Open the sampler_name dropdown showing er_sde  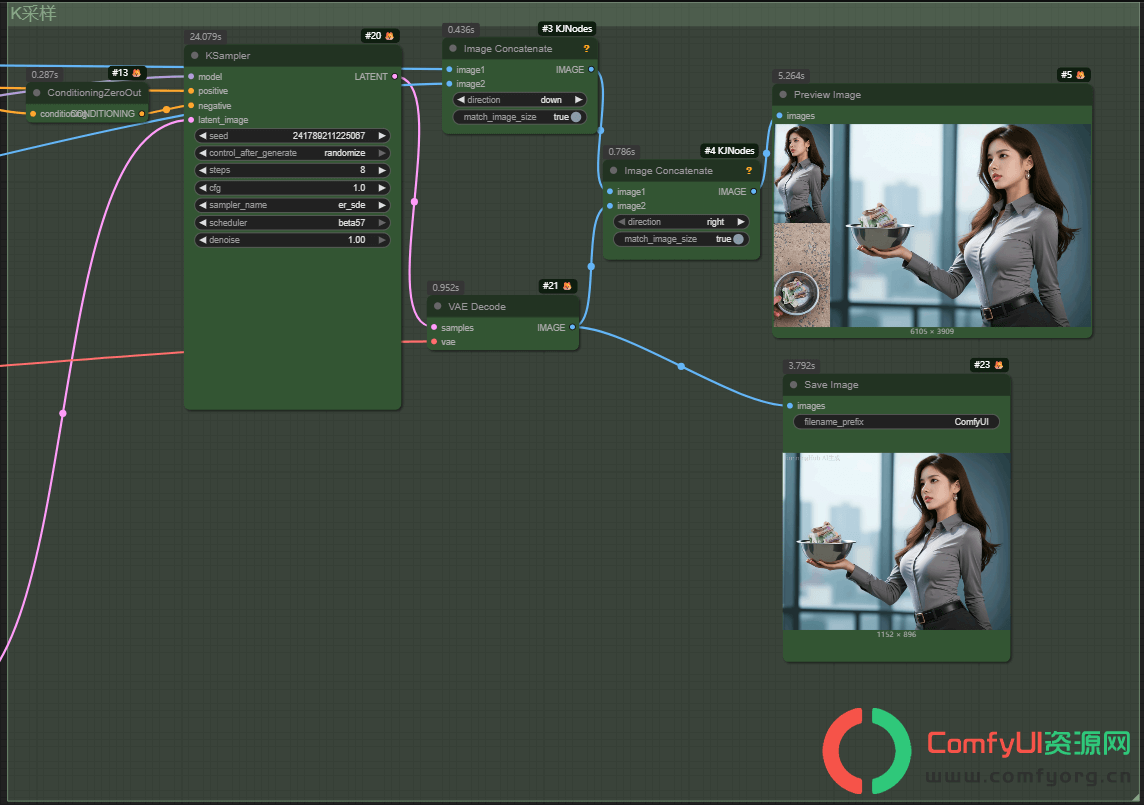[x=293, y=205]
